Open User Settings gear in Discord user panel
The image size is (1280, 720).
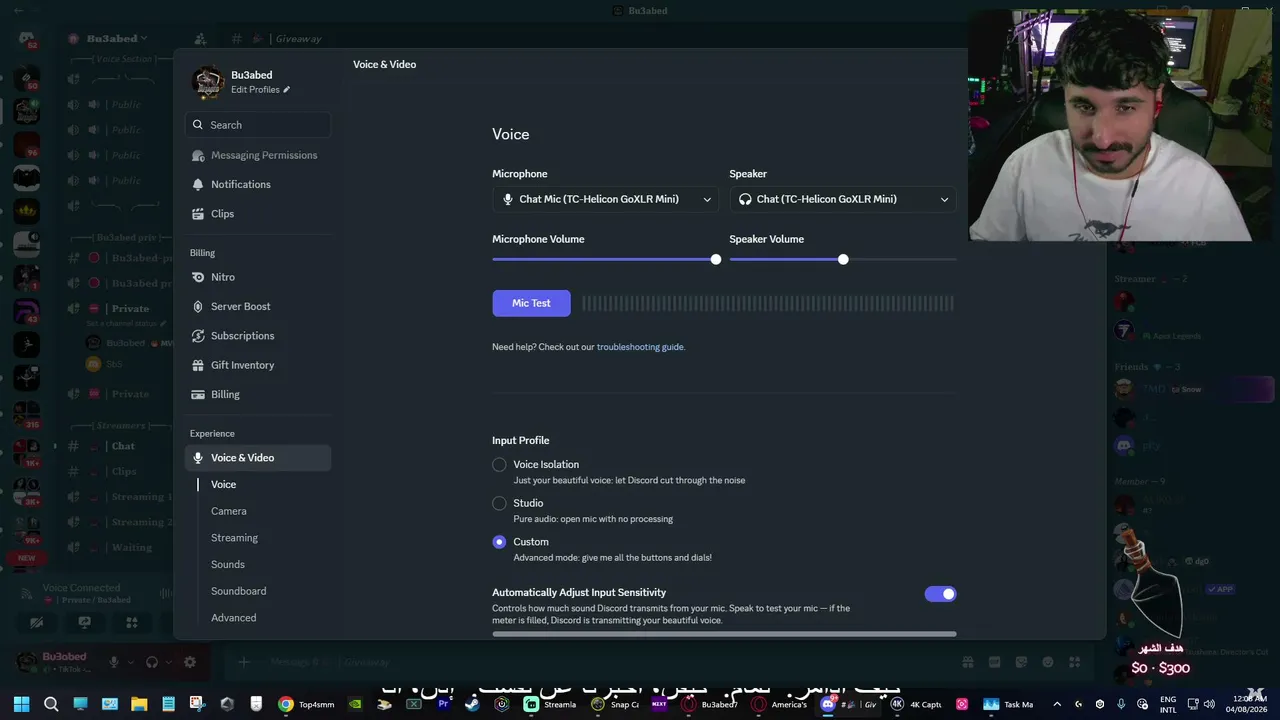click(190, 662)
